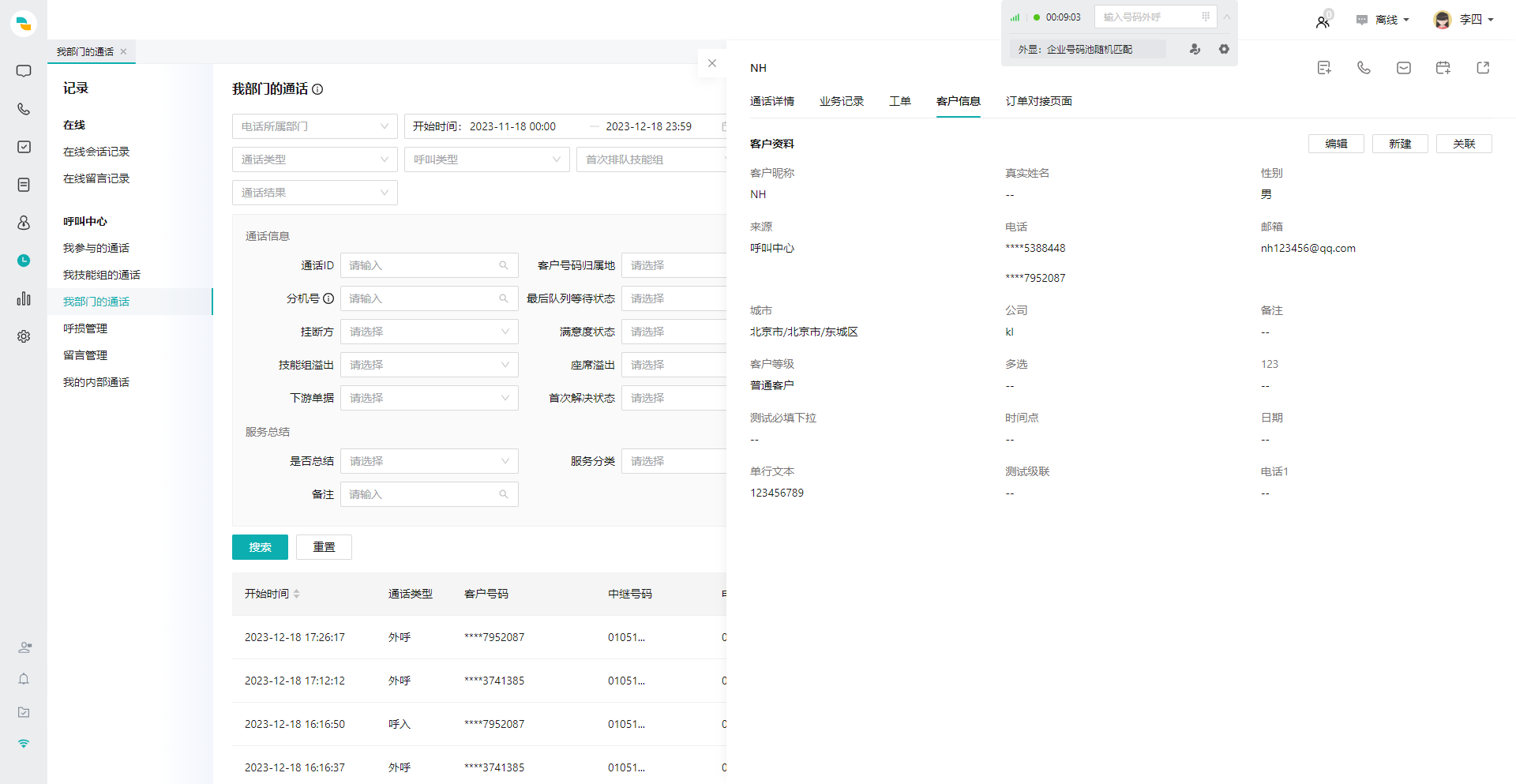Close the 我部门的通话 page tab
Image resolution: width=1516 pixels, height=784 pixels.
[x=123, y=51]
